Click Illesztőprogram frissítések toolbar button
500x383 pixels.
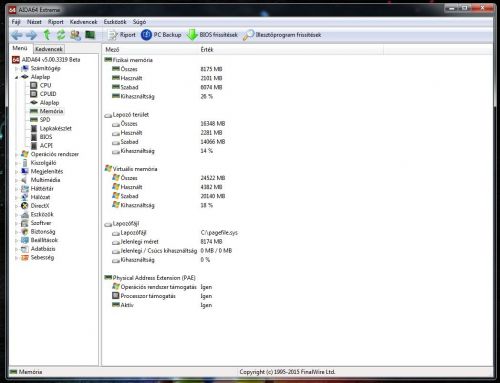pos(282,35)
